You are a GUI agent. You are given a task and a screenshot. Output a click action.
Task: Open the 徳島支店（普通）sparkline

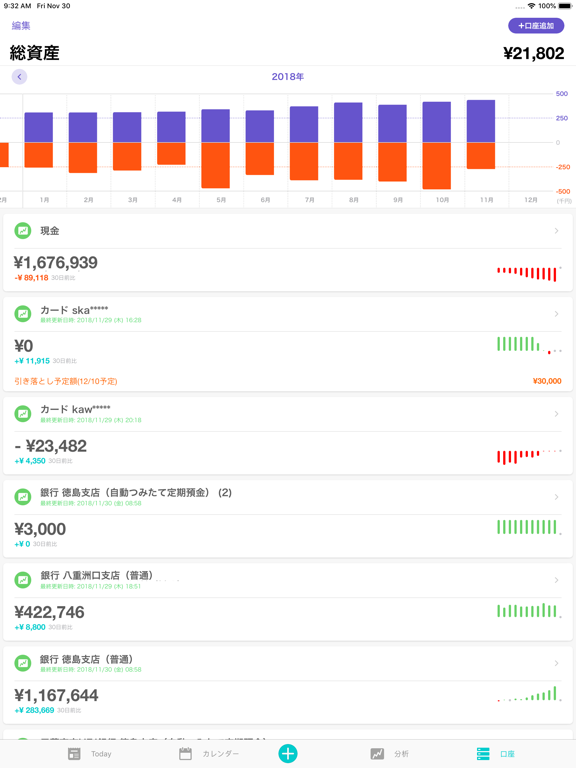point(529,694)
